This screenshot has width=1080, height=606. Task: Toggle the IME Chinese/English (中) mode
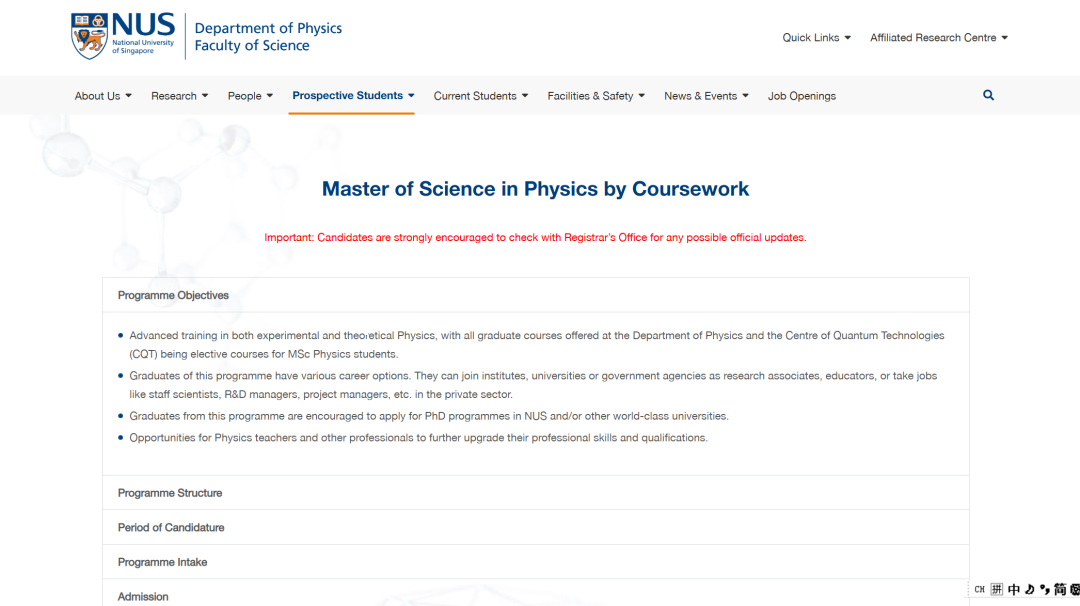point(1014,590)
